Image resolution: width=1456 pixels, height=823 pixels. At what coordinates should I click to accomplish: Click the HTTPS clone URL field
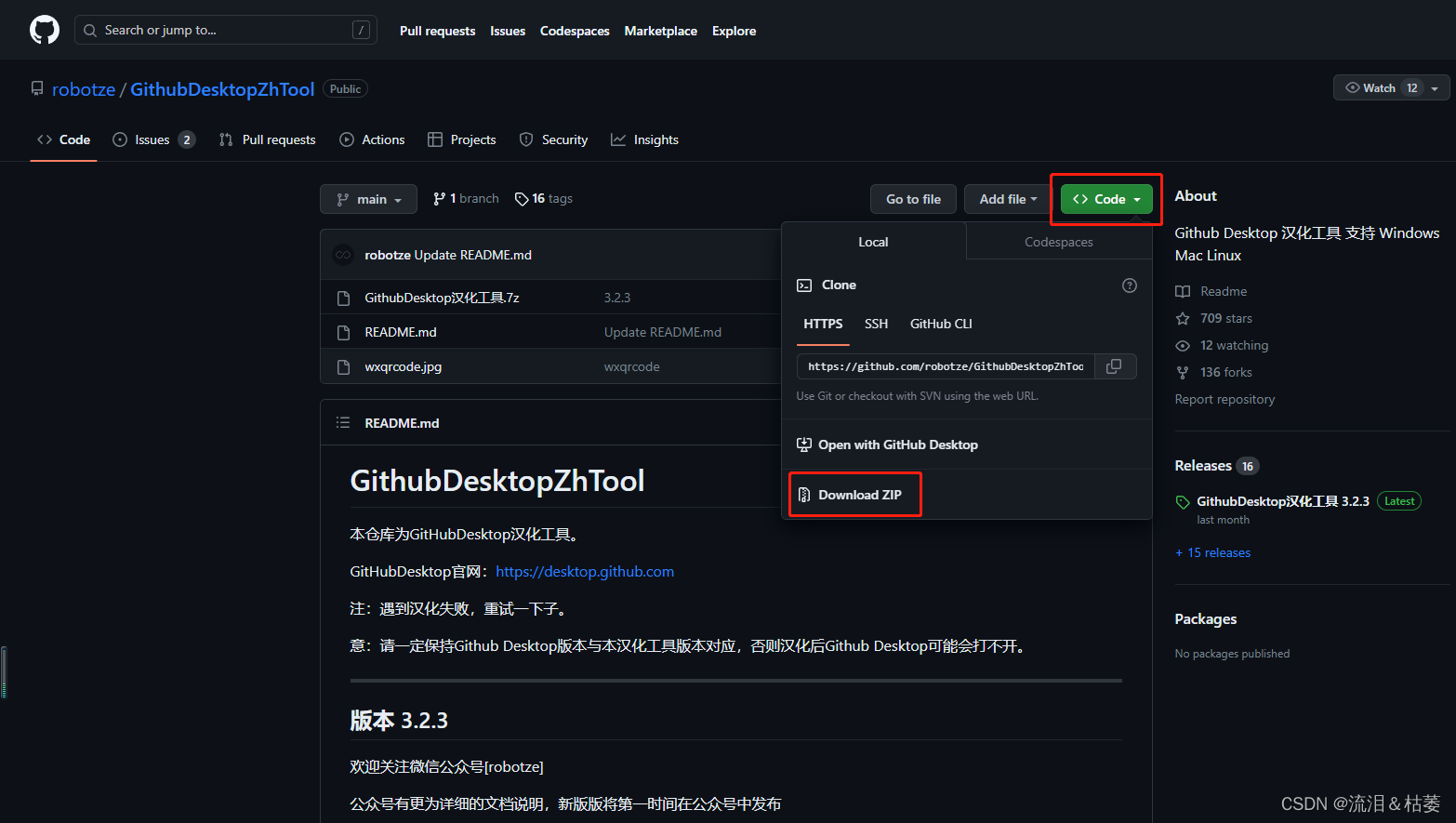(x=946, y=366)
